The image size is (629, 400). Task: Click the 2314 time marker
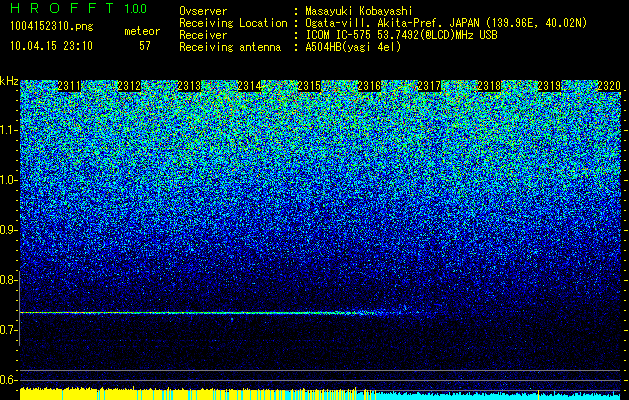click(249, 86)
